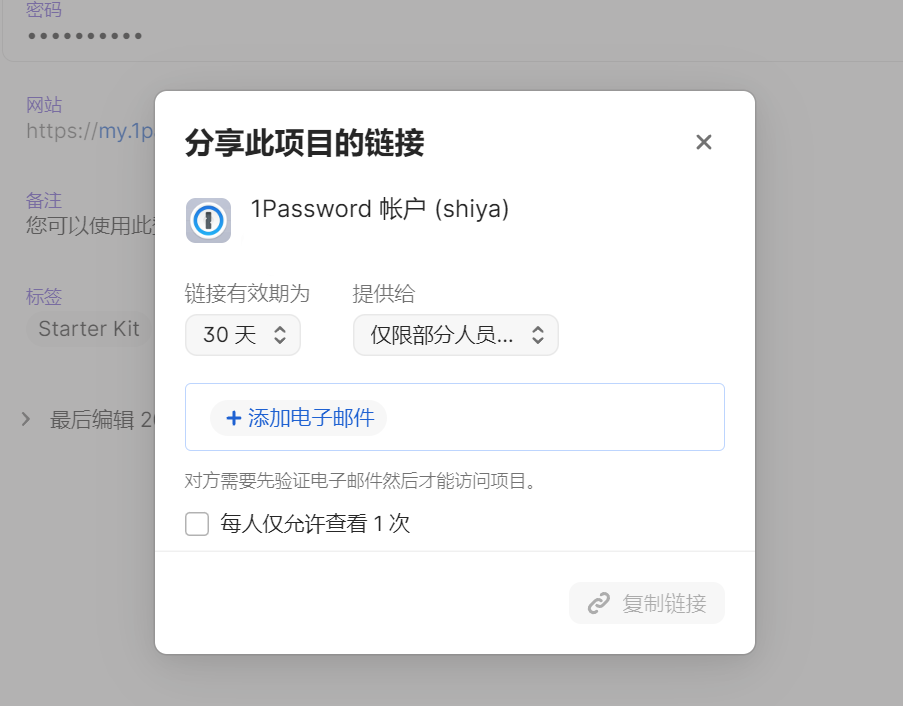Click the 标签 label in background
Image resolution: width=903 pixels, height=706 pixels.
(44, 297)
